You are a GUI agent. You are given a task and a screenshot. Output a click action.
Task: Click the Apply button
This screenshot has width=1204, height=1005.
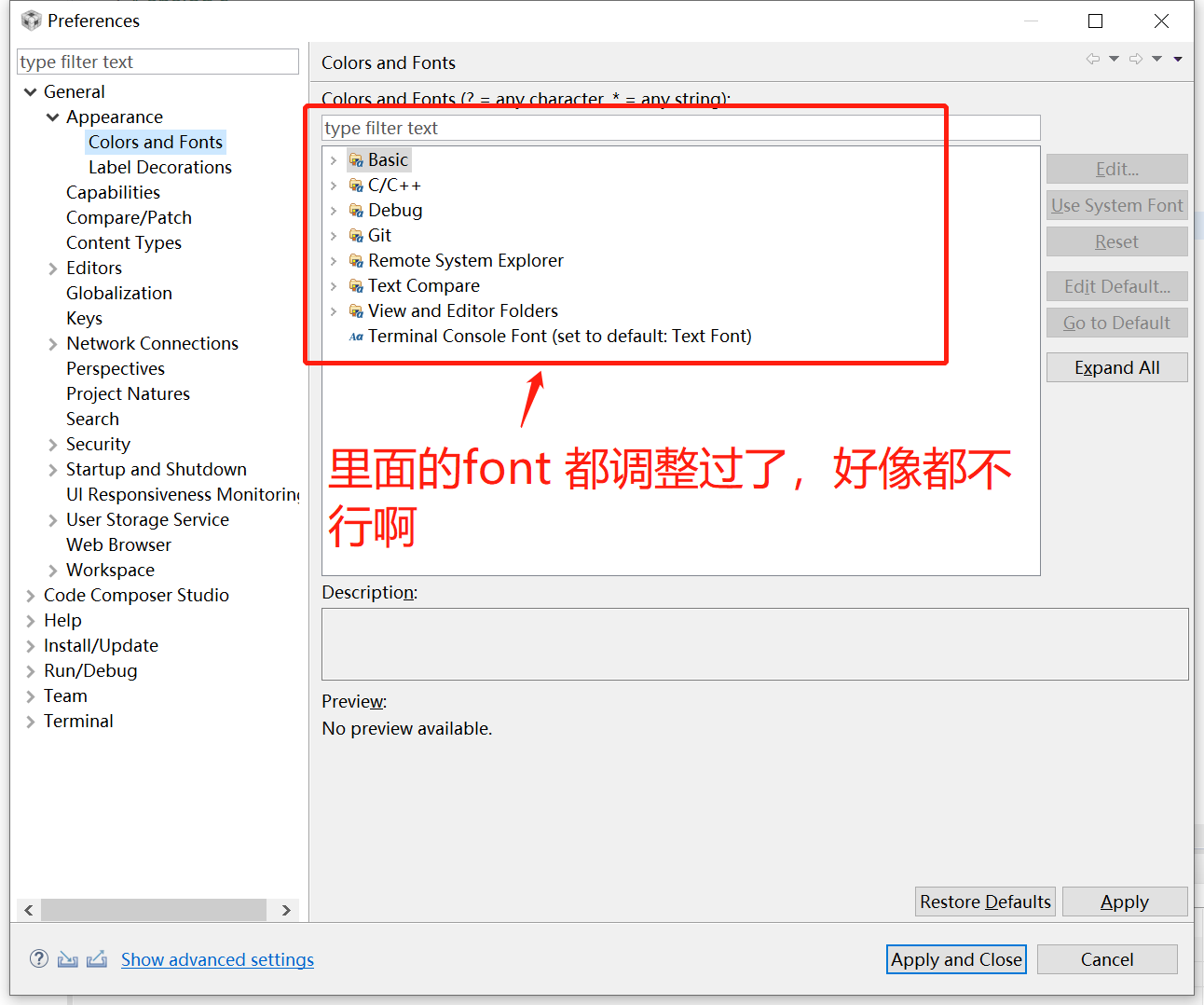1125,902
